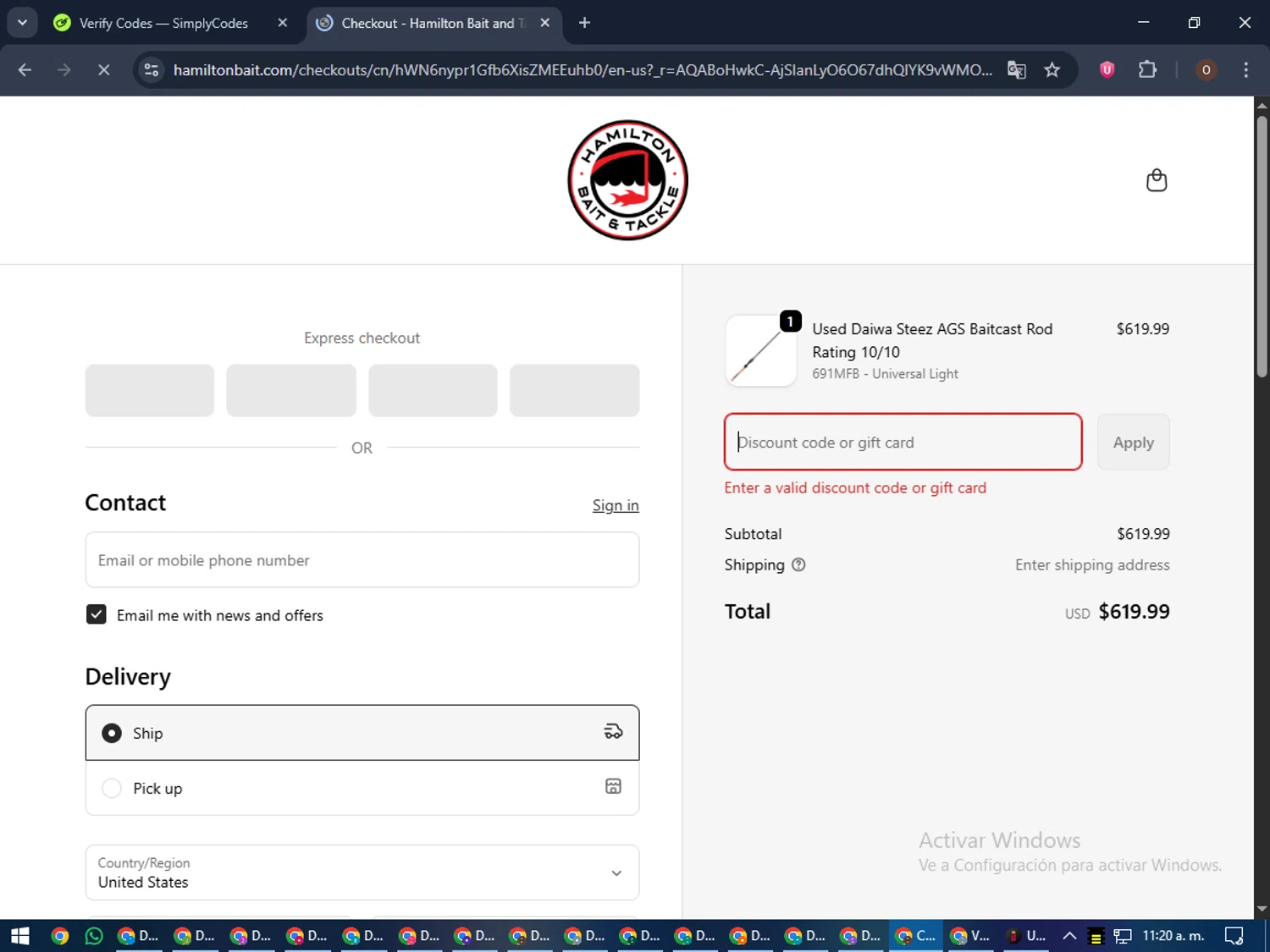This screenshot has height=952, width=1270.
Task: Click the page vertical scrollbar thumb
Action: coord(1262,245)
